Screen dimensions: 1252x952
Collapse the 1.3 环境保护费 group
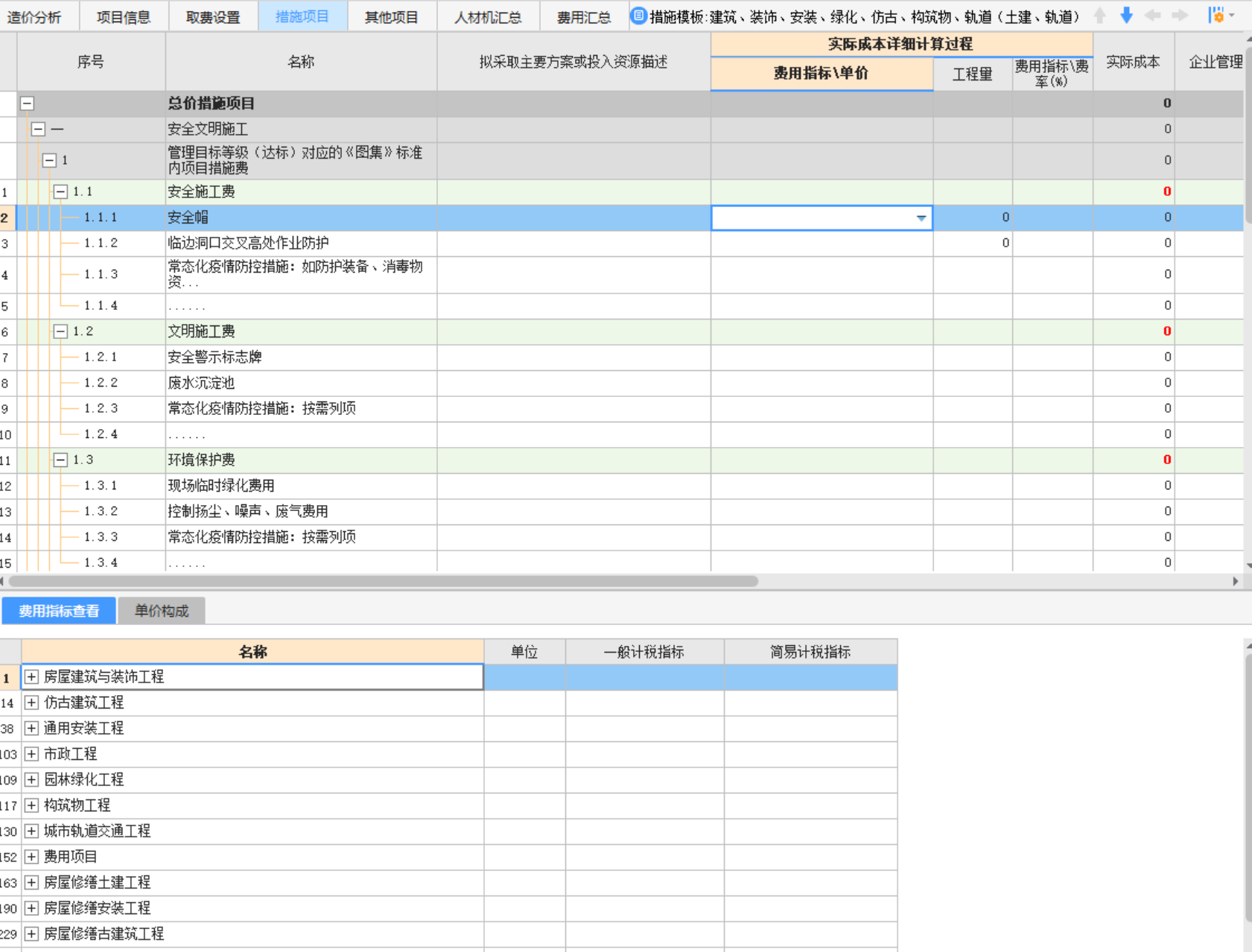pos(61,460)
